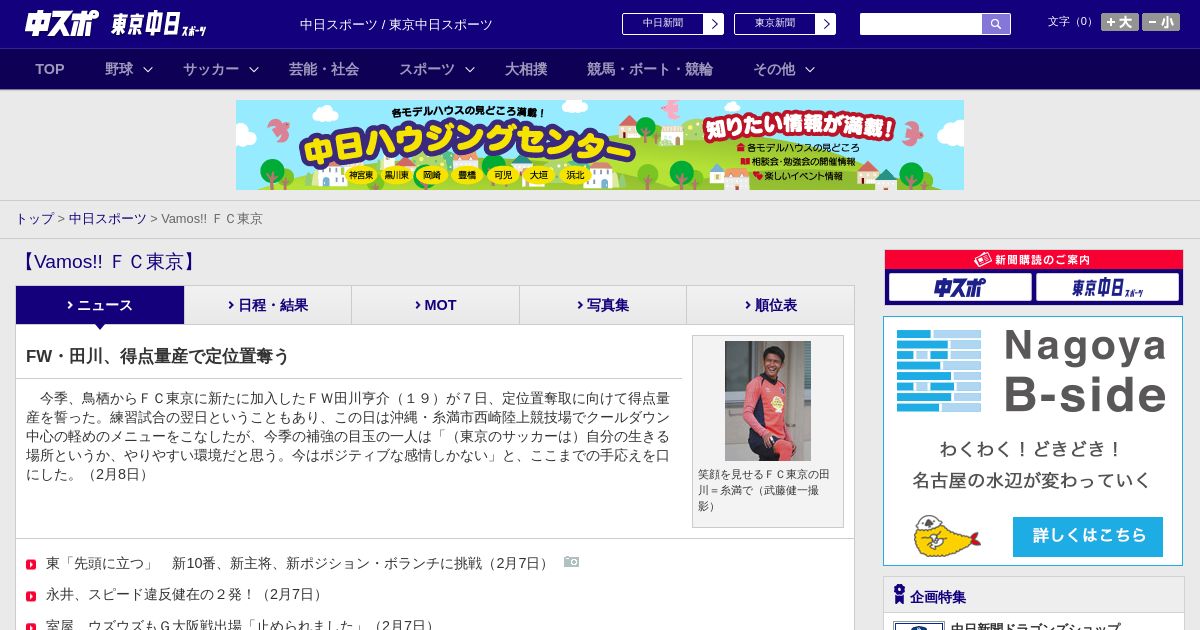Open the 芸能・社会 menu item
The image size is (1200, 630).
click(324, 69)
